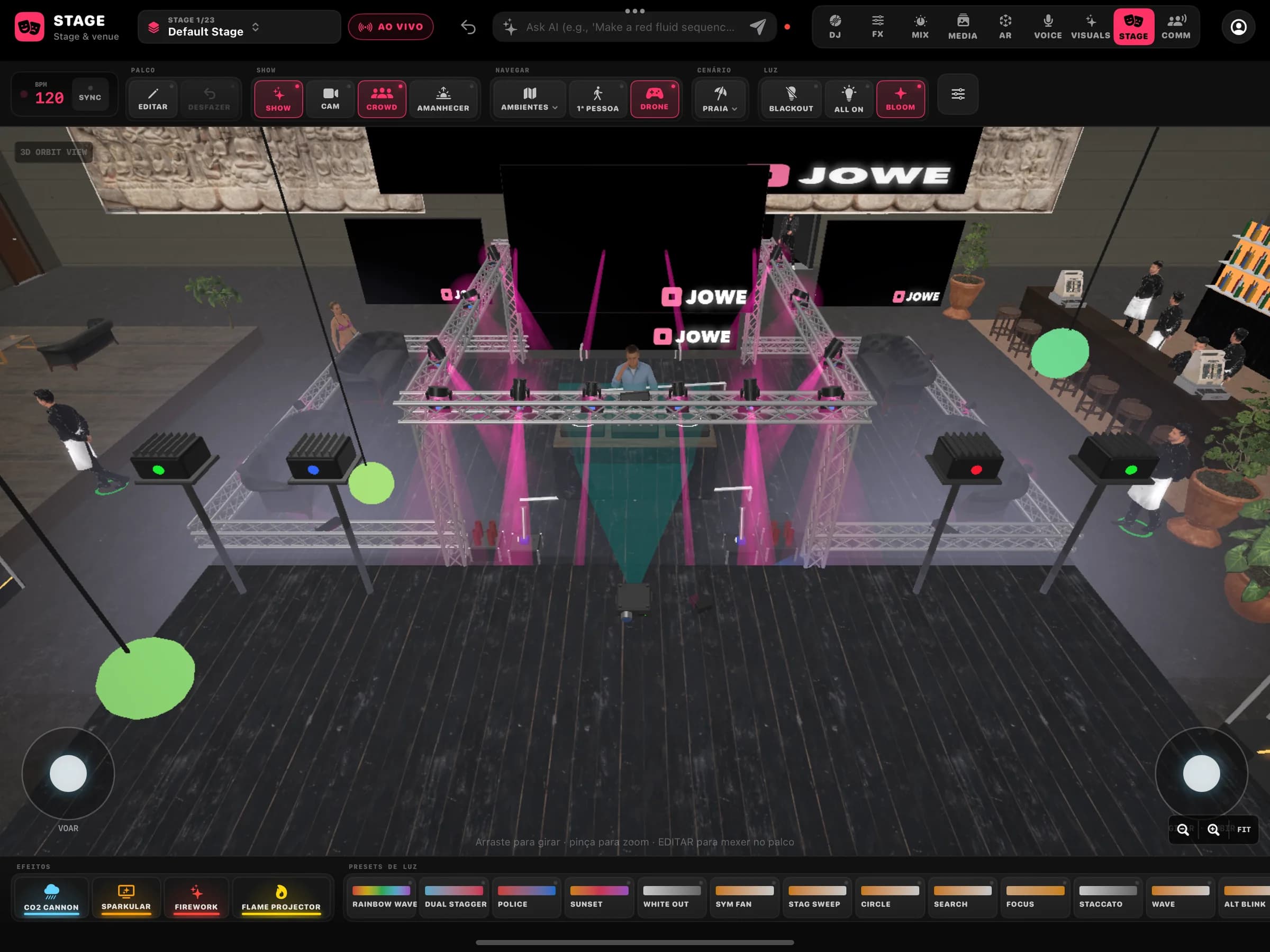
Task: Apply the ALT BLINK light preset
Action: point(1245,898)
